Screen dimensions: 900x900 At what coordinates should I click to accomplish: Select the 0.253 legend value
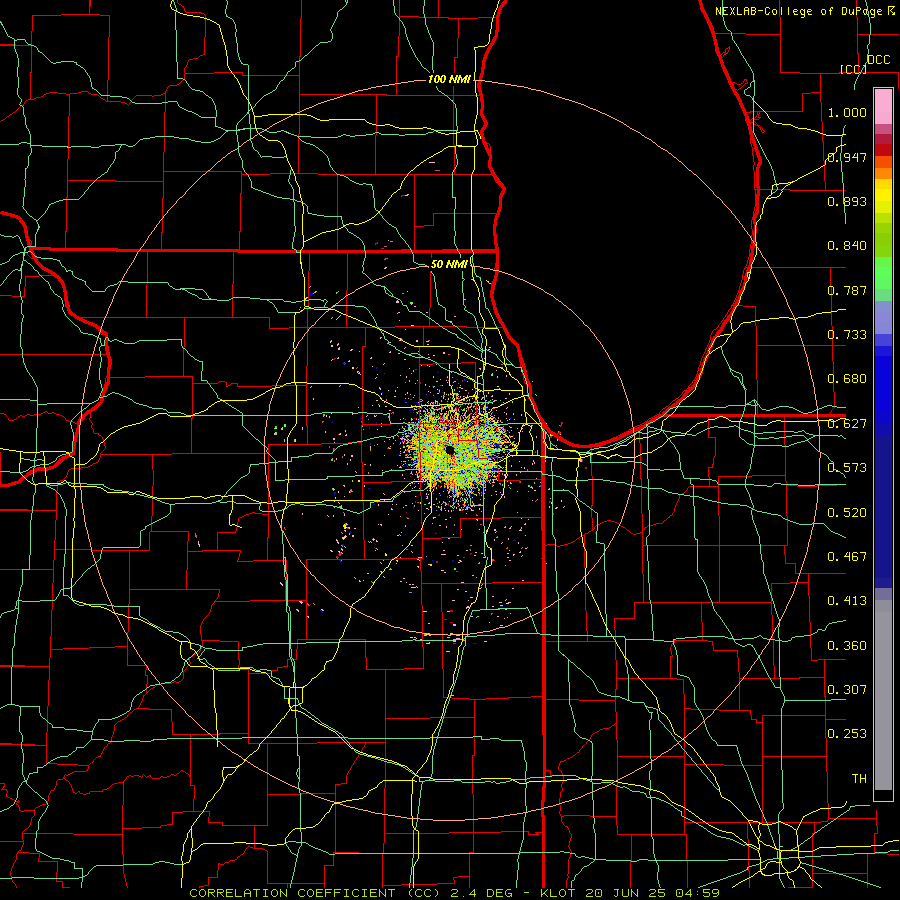(847, 734)
